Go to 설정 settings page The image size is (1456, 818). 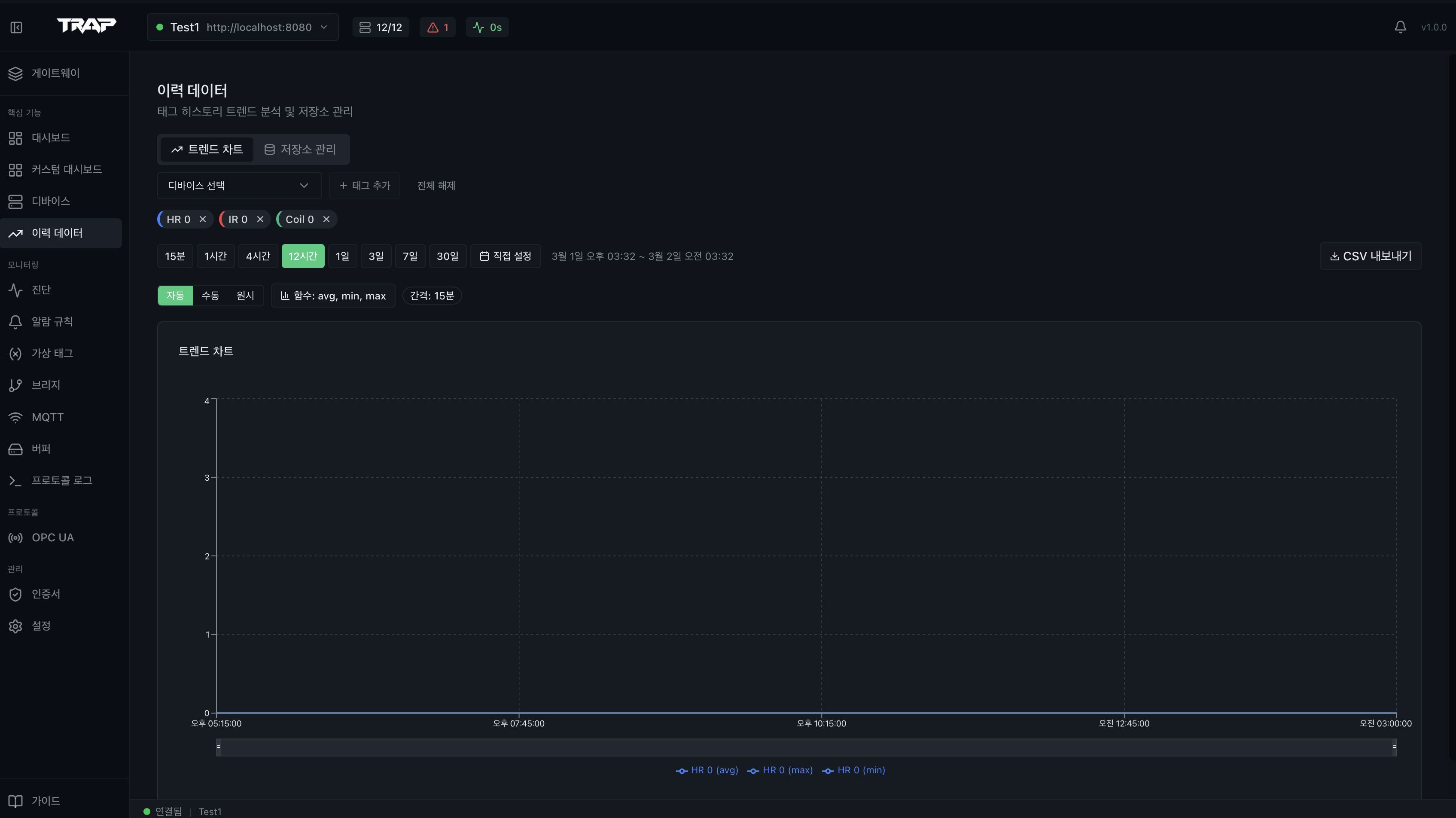41,626
